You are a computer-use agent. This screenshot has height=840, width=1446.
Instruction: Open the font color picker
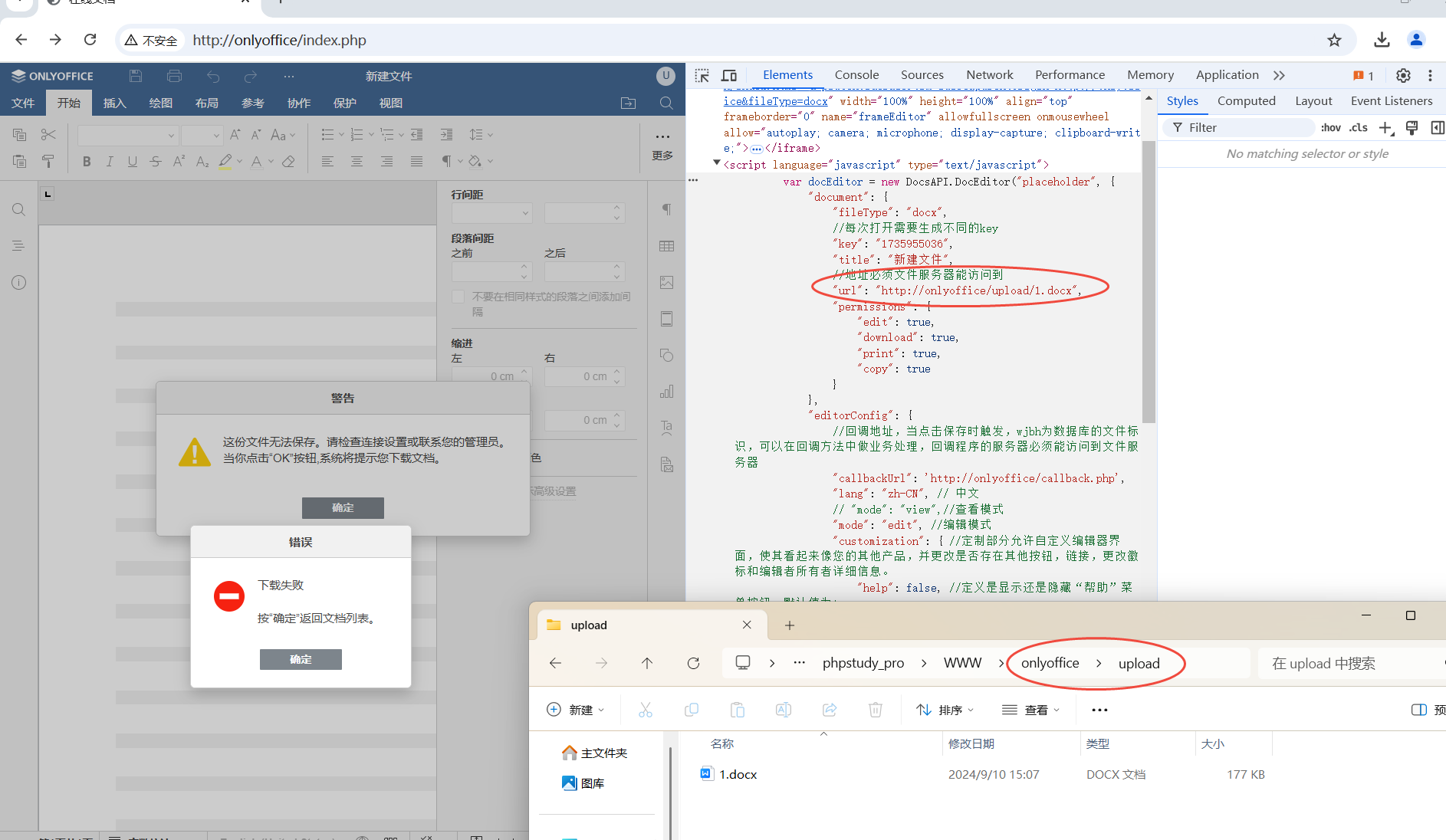[271, 161]
